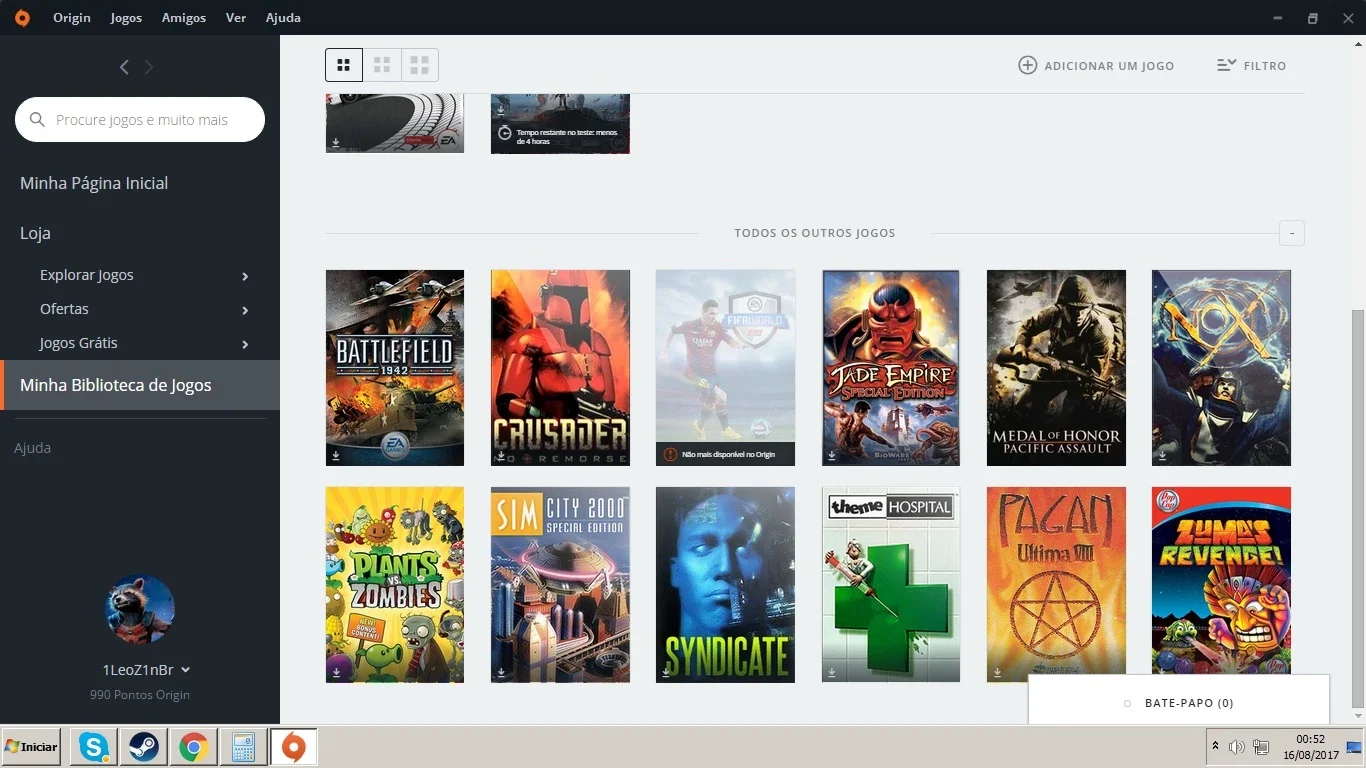
Task: Click download icon on Pagan Ultima VIII tile
Action: pyautogui.click(x=997, y=672)
